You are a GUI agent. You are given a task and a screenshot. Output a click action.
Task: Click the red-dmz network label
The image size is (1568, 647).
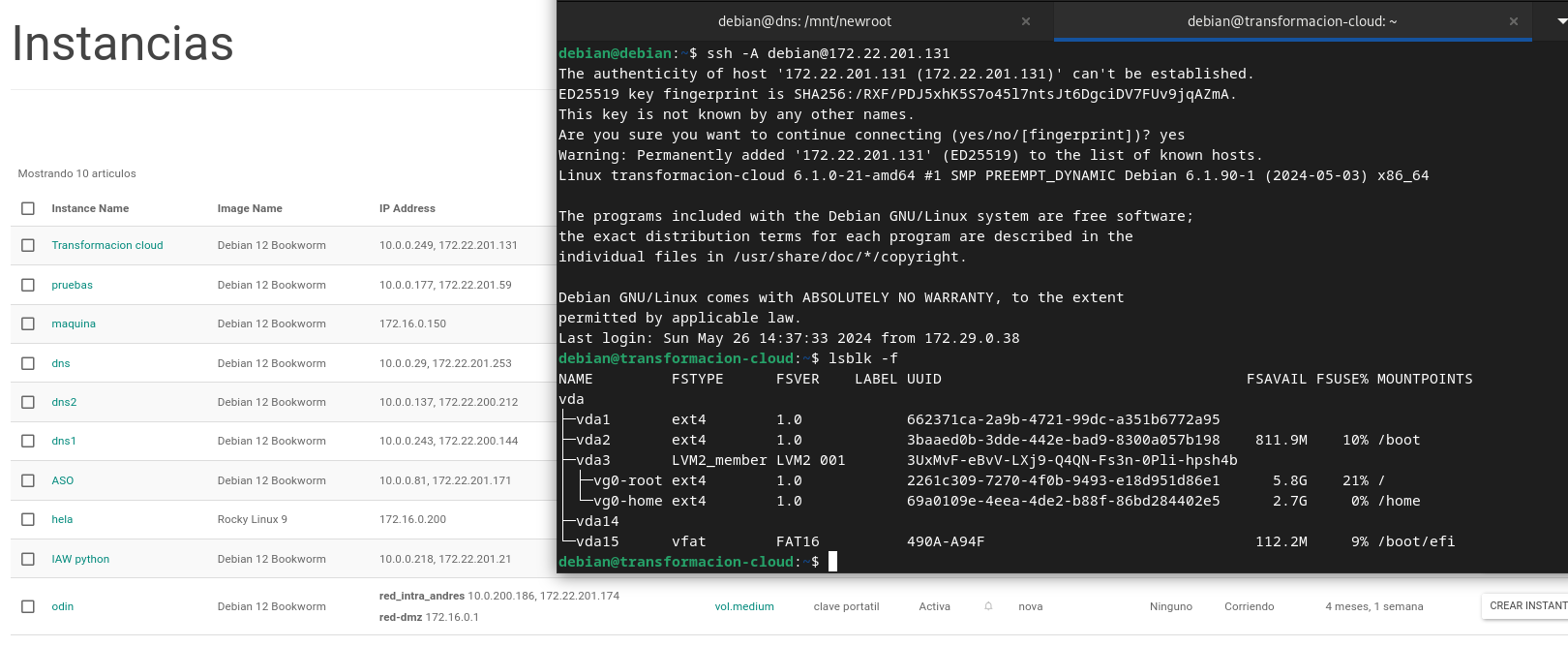coord(401,617)
